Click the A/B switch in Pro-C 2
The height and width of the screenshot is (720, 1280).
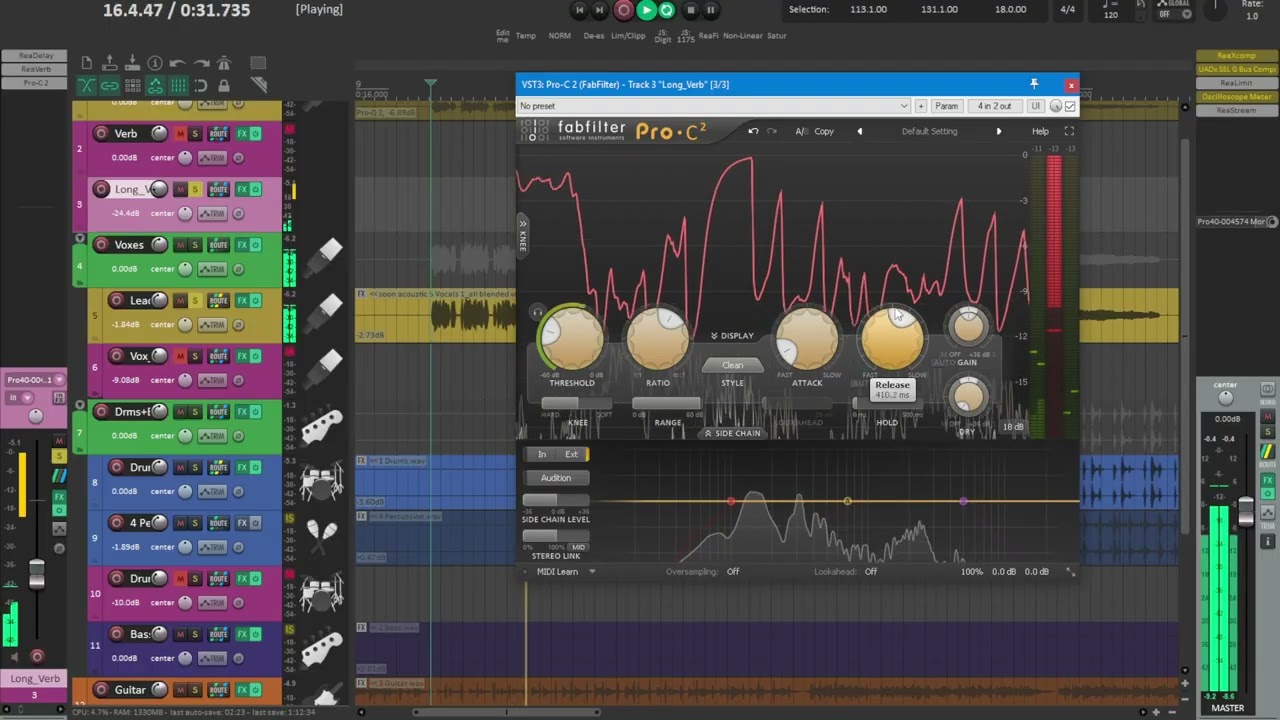801,131
